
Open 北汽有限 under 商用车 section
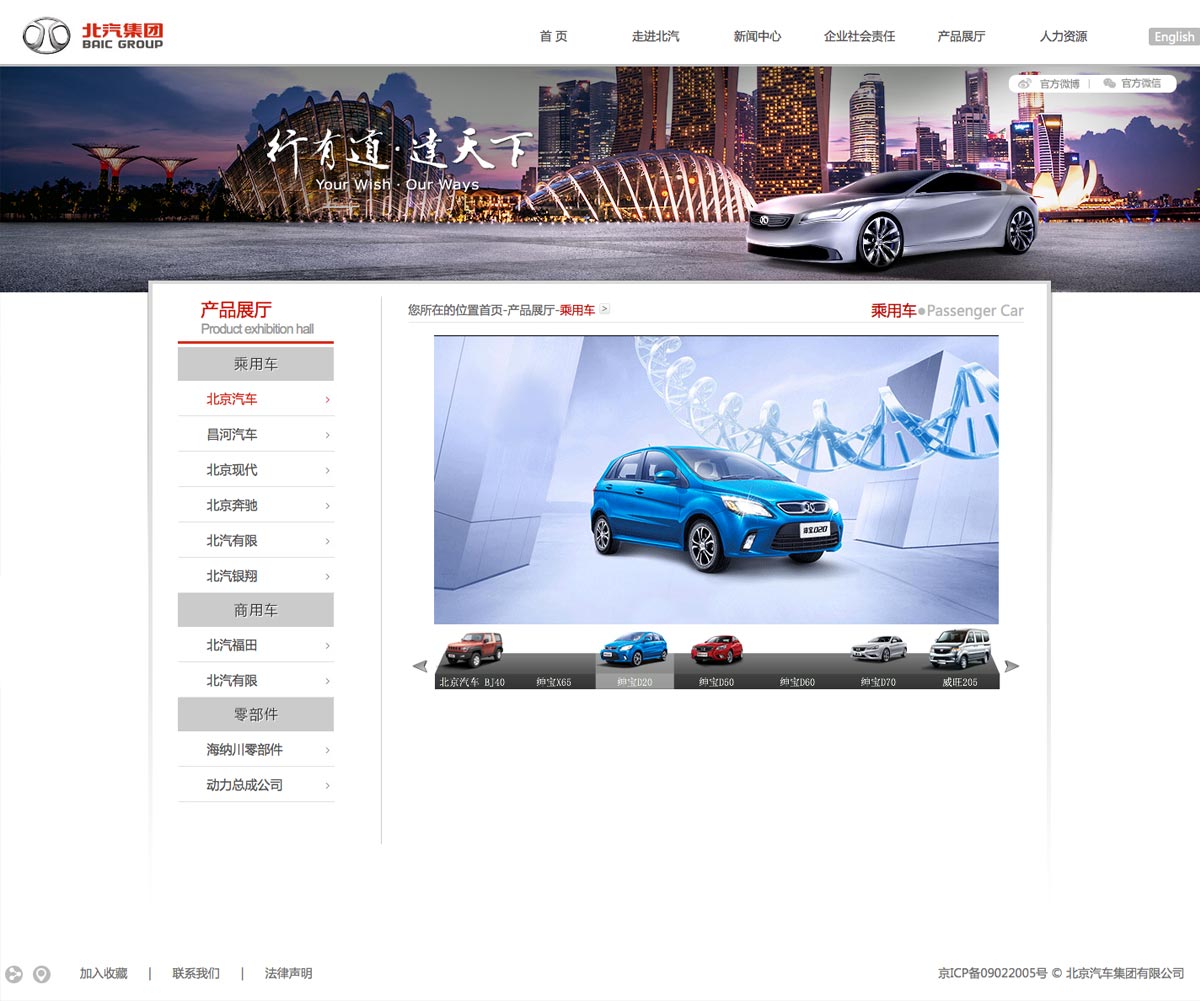pos(232,680)
